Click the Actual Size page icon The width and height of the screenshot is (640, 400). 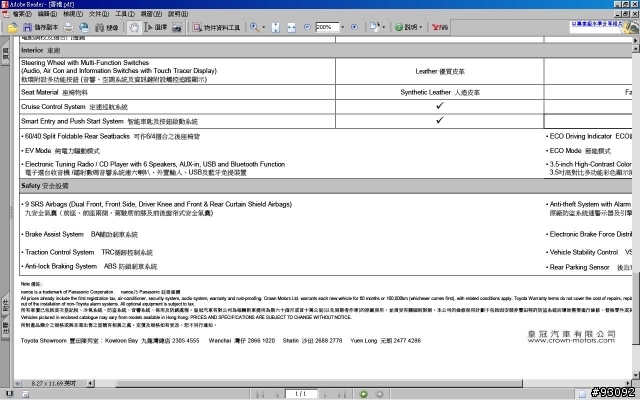[x=276, y=27]
